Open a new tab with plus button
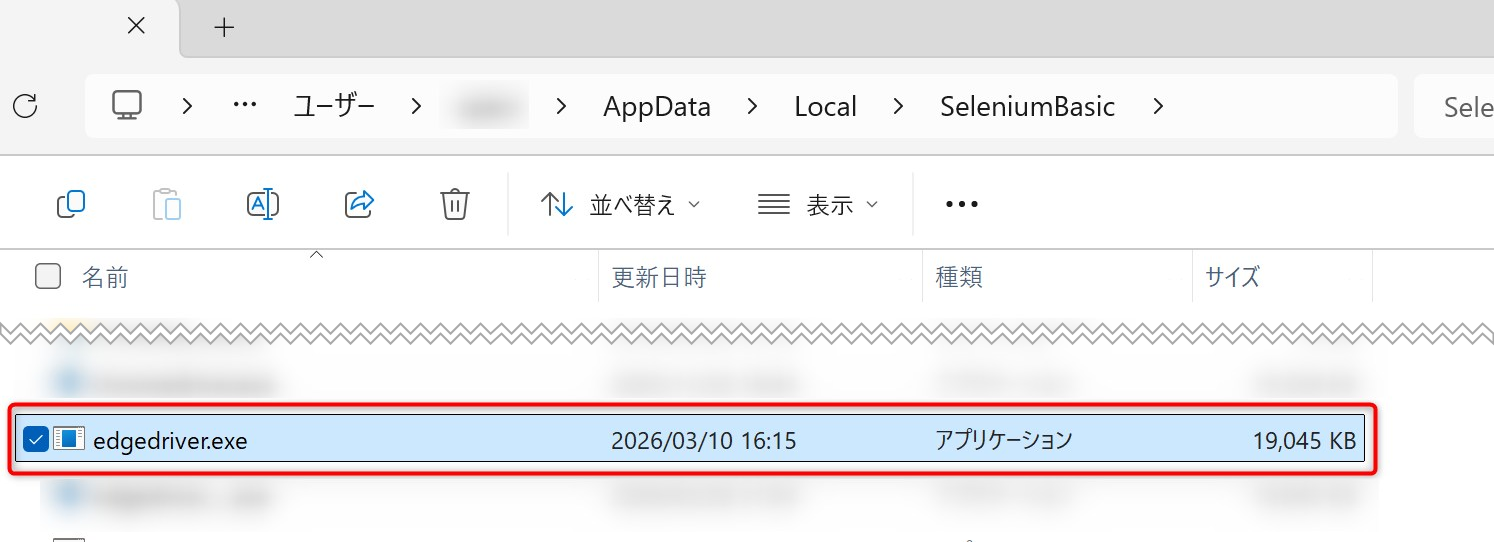Screen dimensions: 1494x542 point(225,28)
